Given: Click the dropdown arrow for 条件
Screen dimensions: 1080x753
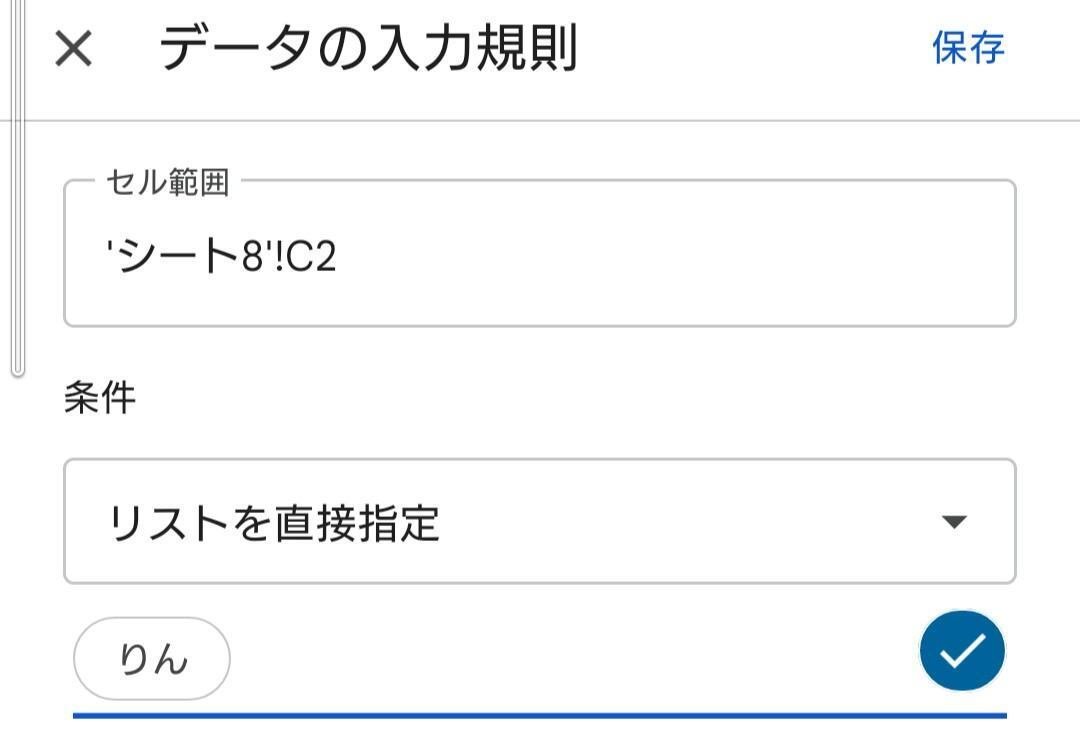Looking at the screenshot, I should click(x=954, y=522).
